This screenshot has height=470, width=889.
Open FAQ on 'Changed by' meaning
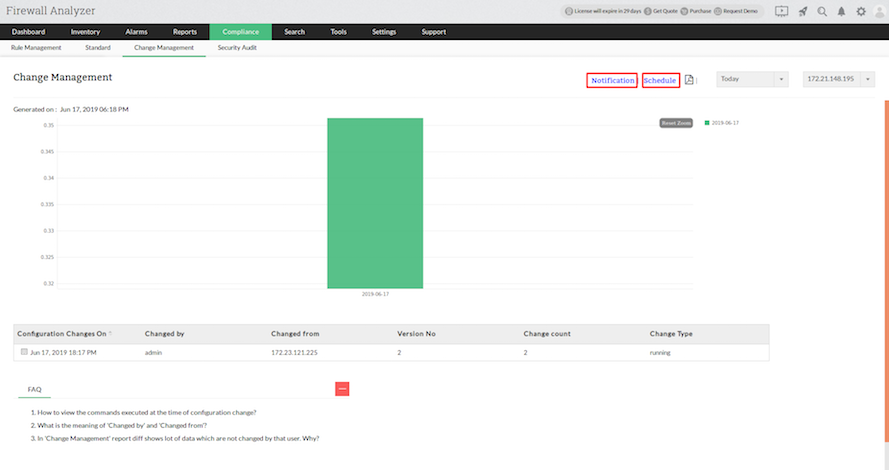point(122,425)
